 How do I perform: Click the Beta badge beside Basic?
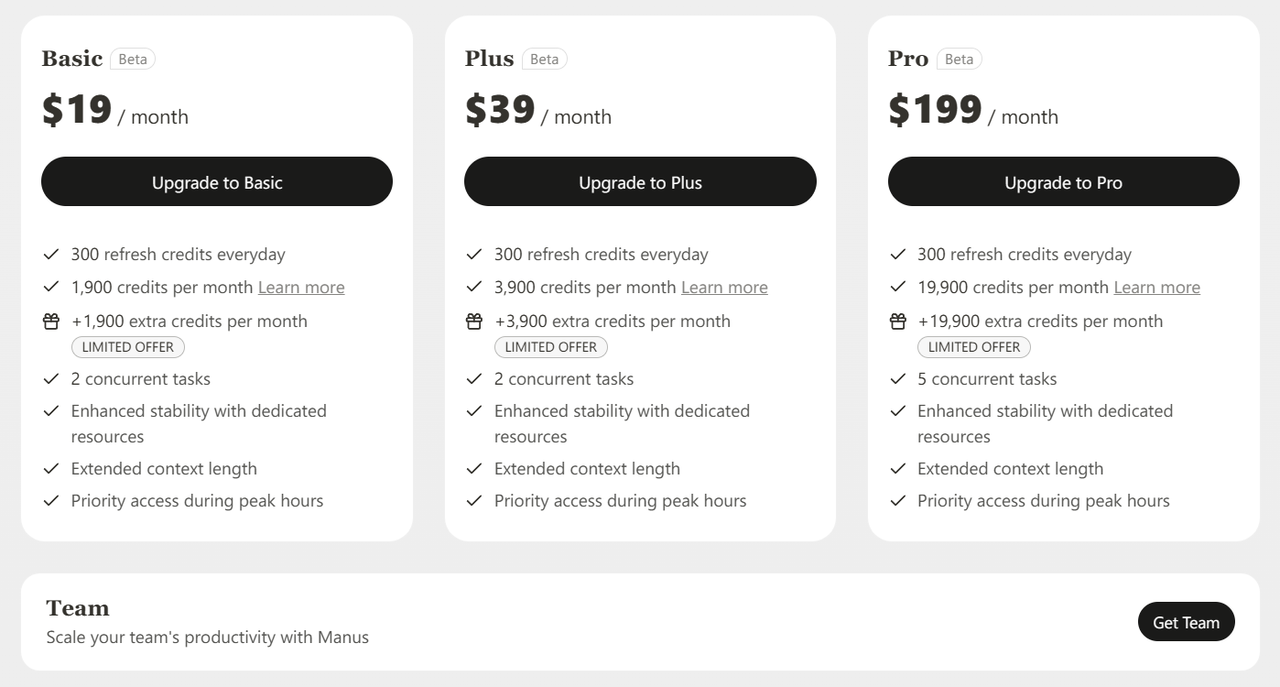[x=133, y=59]
